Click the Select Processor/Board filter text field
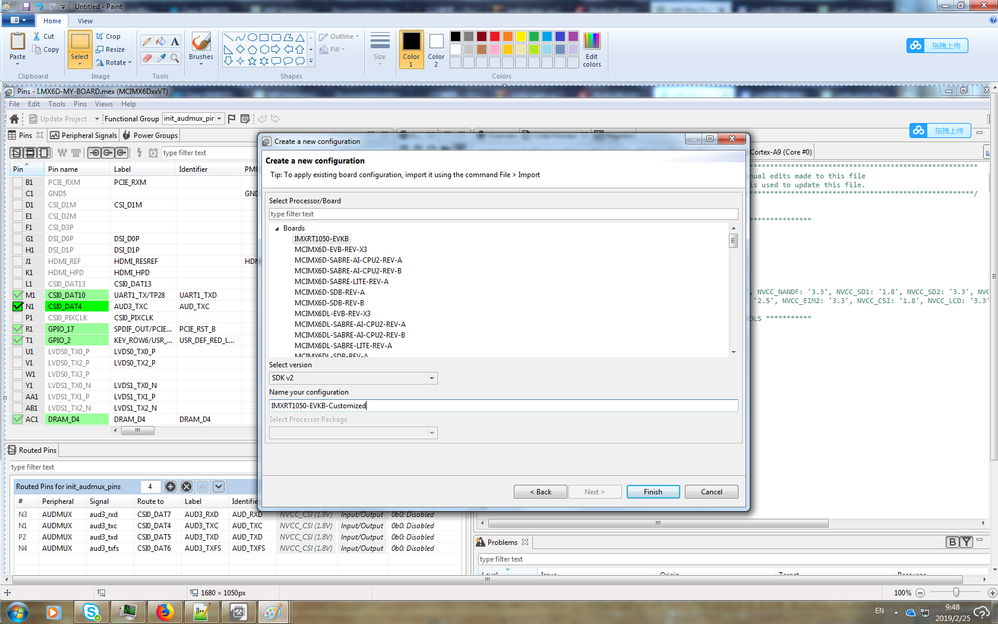The image size is (998, 624). pyautogui.click(x=503, y=214)
